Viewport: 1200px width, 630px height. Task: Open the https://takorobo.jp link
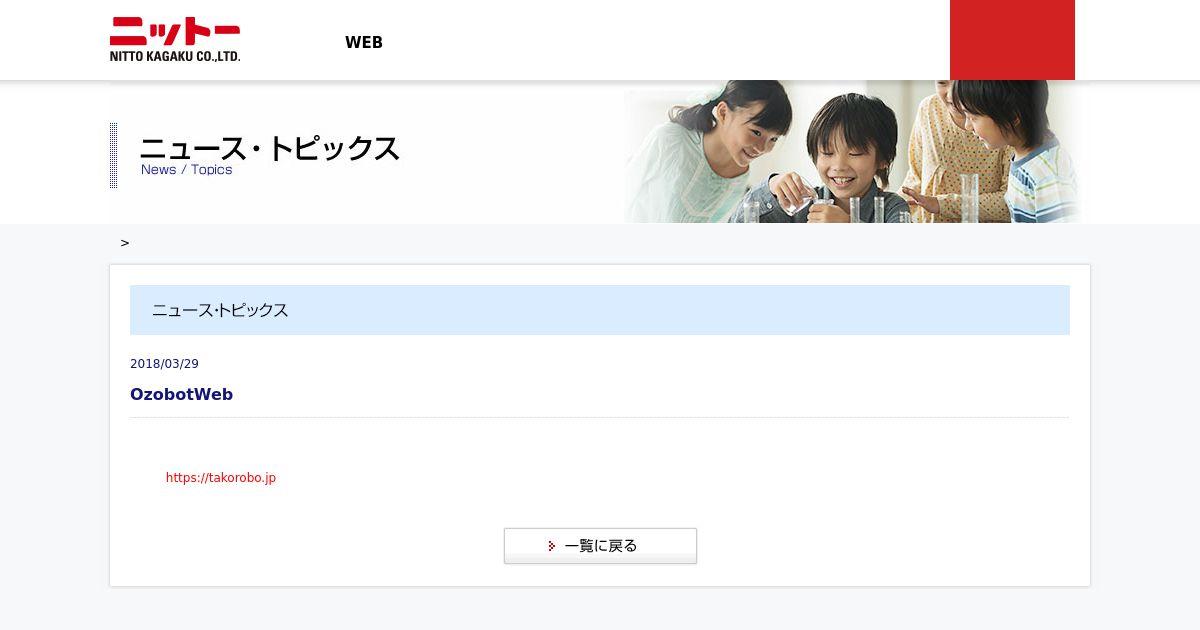[221, 478]
